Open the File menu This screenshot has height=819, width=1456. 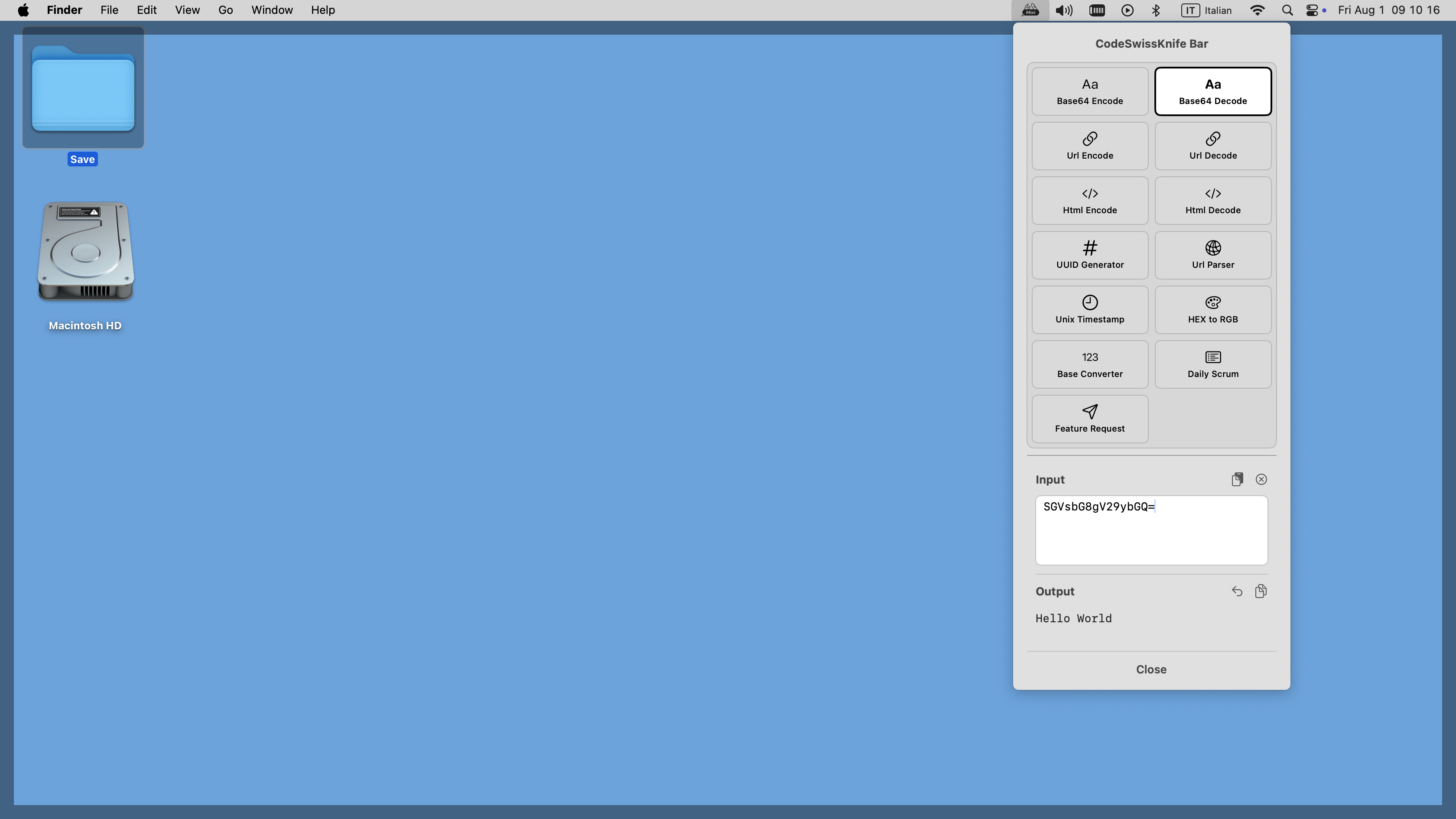coord(109,10)
